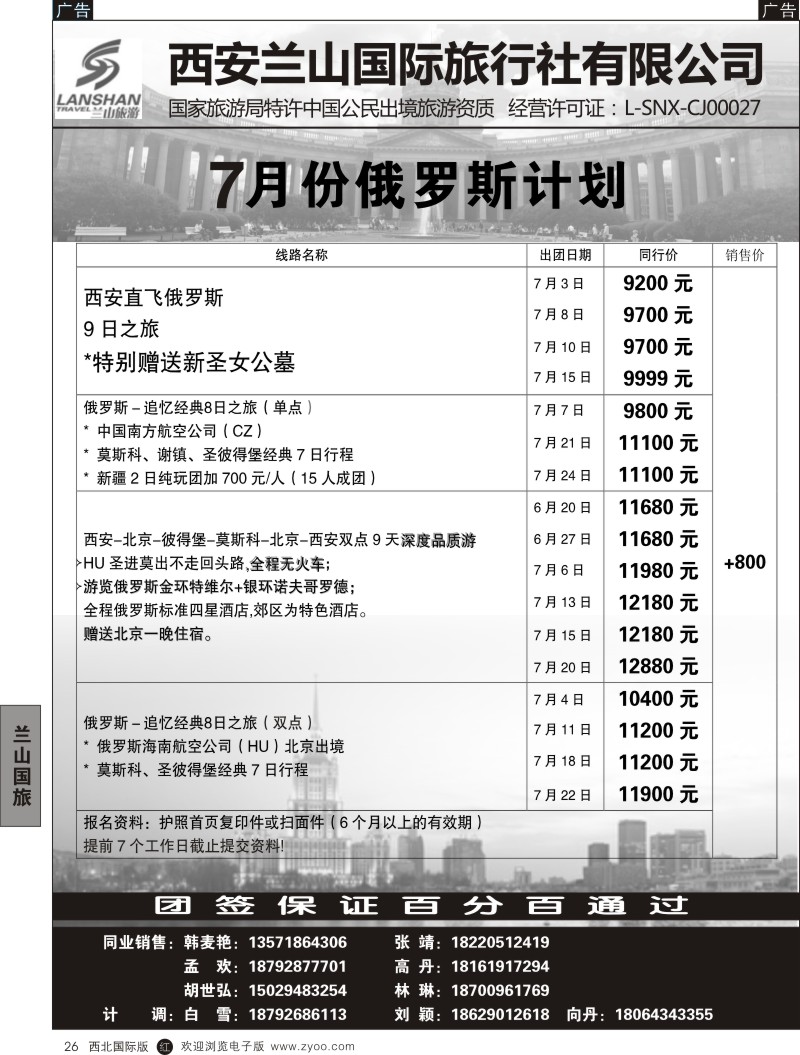Click the 游览俄罗斯金环特维尔 line

click(217, 587)
